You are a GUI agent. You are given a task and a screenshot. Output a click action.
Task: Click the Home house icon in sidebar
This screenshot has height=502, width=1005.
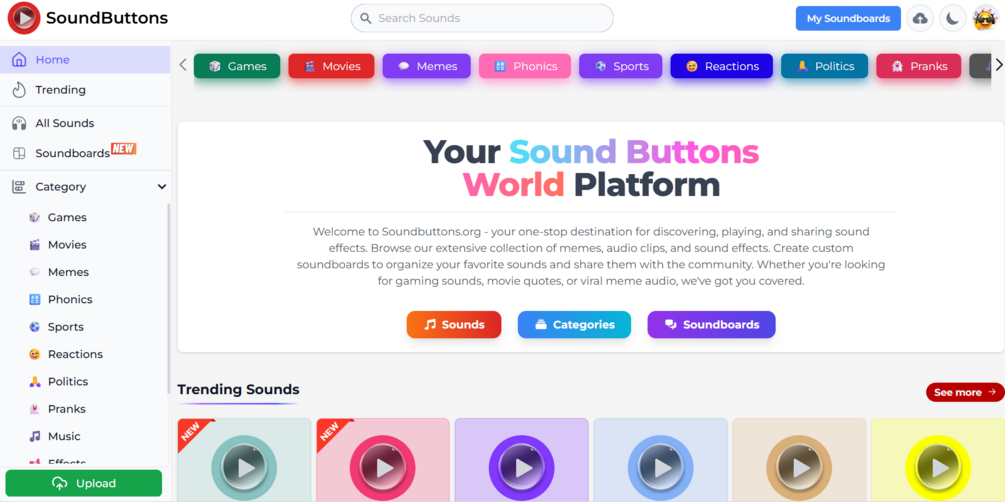coord(19,60)
